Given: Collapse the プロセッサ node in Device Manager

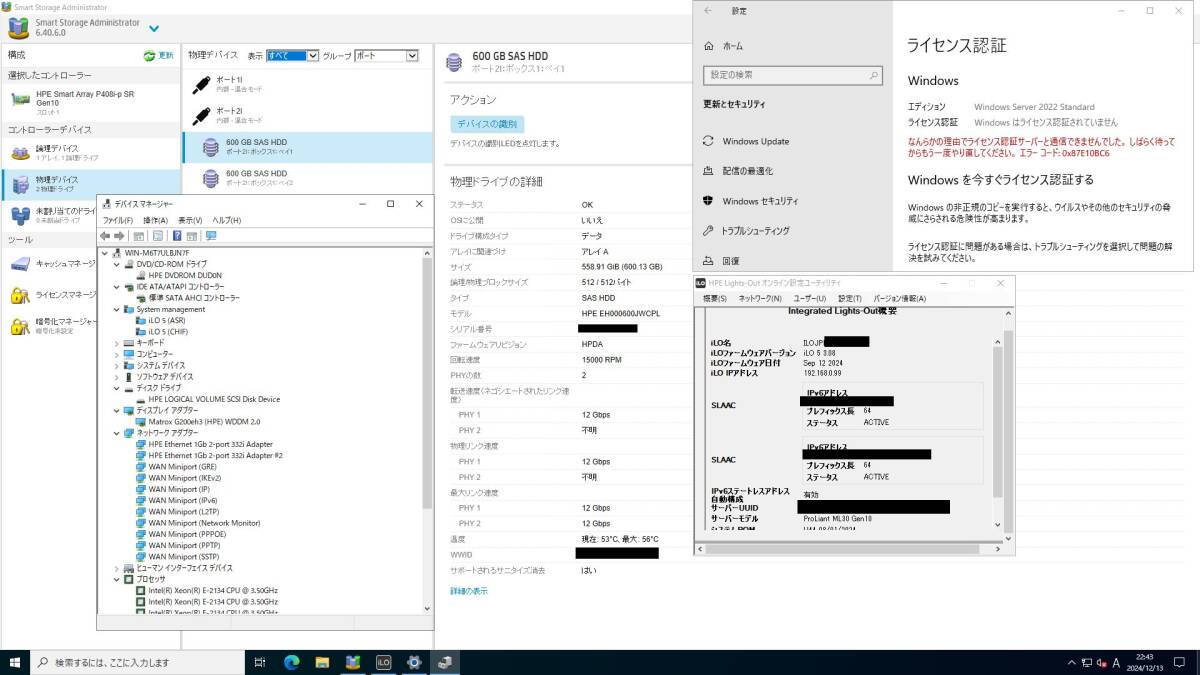Looking at the screenshot, I should point(118,579).
